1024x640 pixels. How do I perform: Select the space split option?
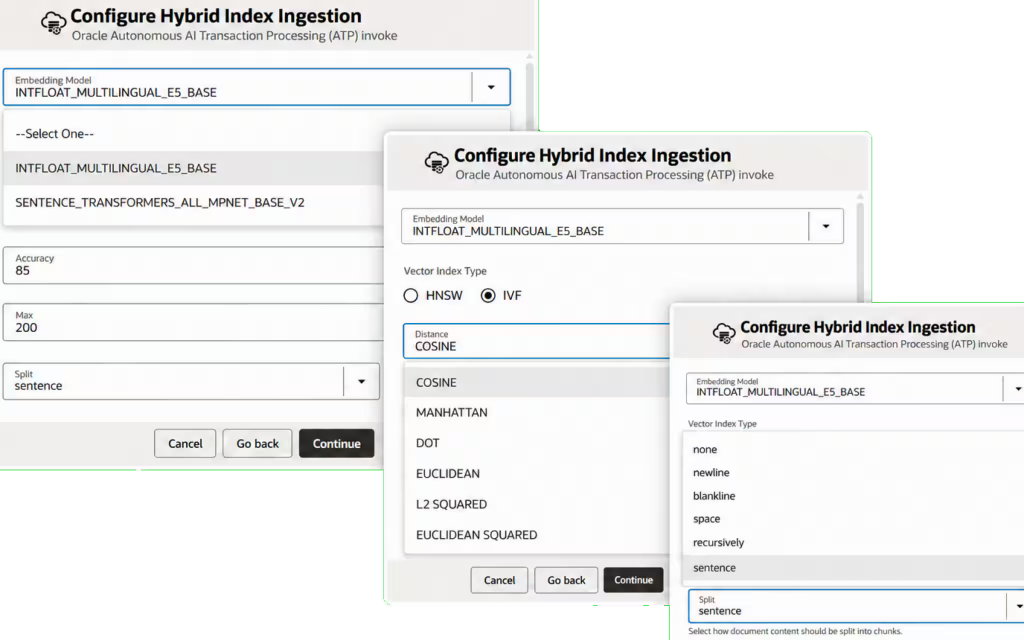[854, 519]
